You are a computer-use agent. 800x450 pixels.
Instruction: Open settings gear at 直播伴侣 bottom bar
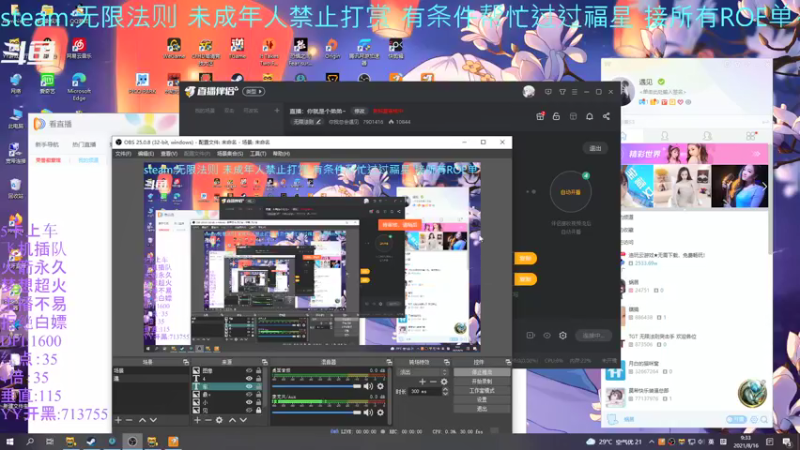563,335
